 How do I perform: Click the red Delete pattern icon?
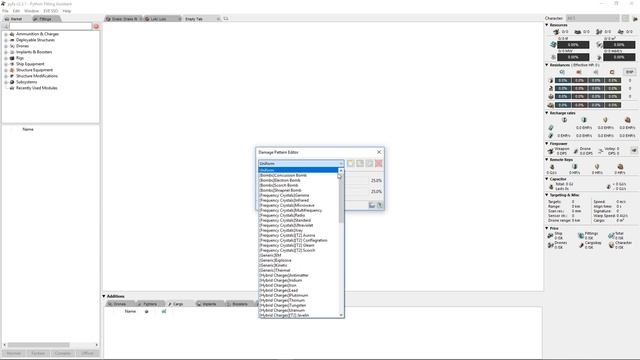pos(379,163)
